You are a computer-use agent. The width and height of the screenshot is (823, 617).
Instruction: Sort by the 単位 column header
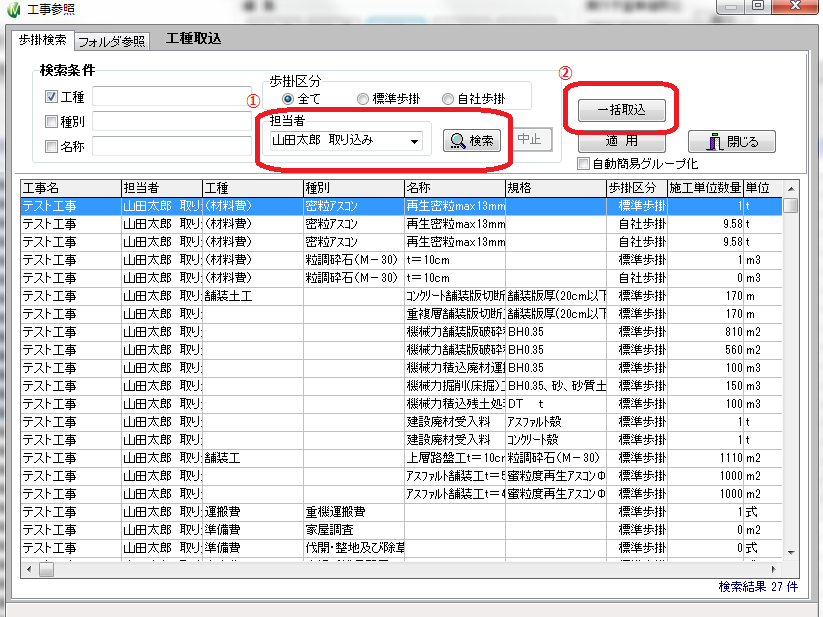pos(763,188)
